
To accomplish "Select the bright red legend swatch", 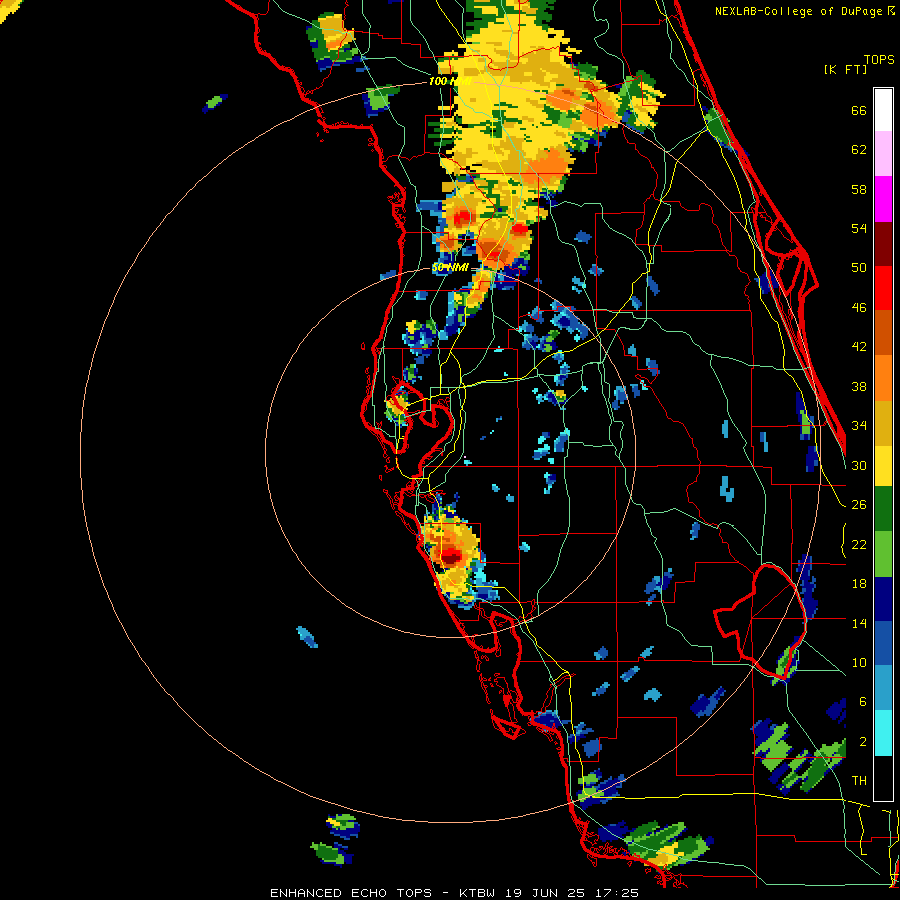I will [x=883, y=288].
